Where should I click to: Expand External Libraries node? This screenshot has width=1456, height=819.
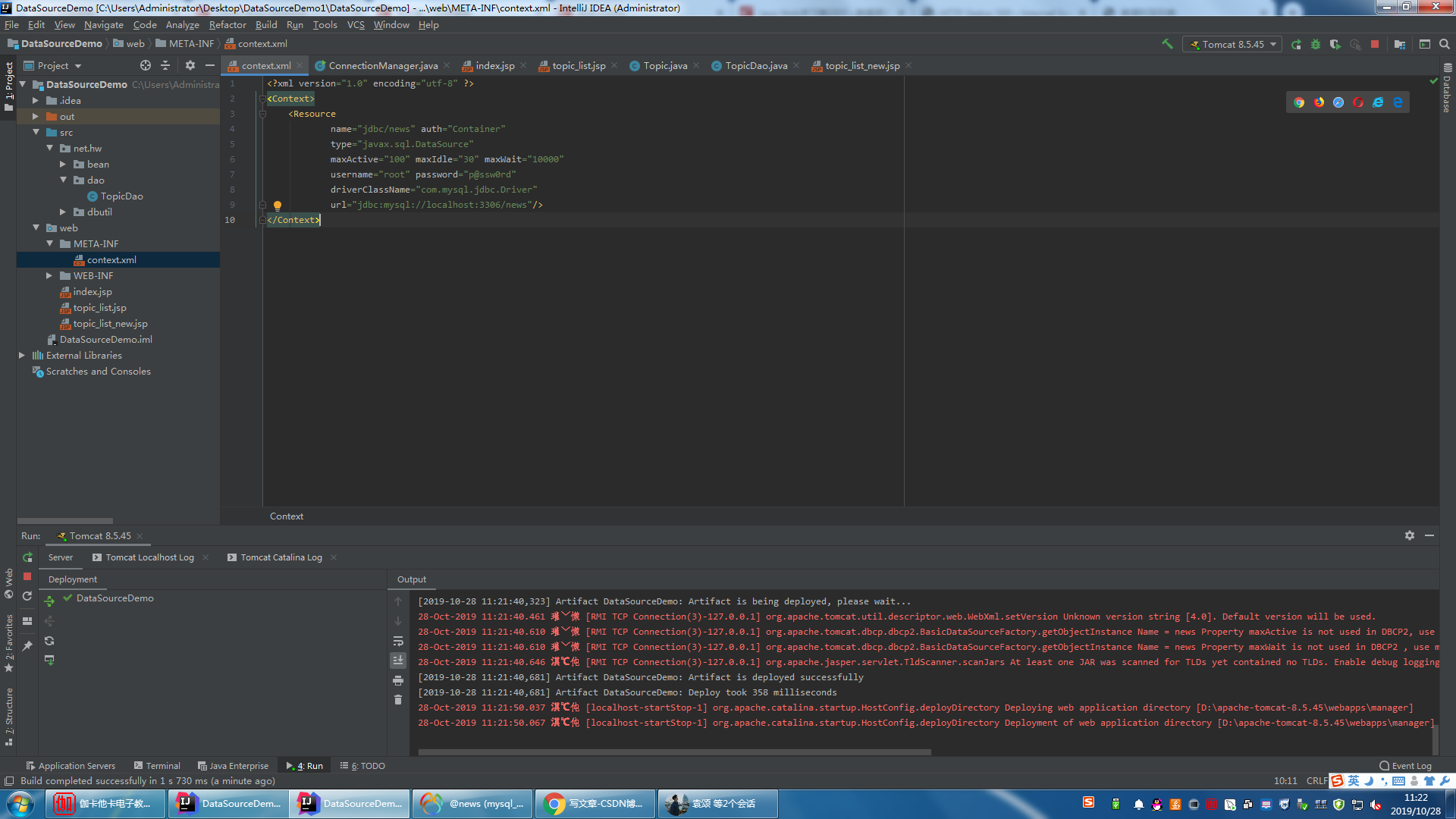point(22,356)
